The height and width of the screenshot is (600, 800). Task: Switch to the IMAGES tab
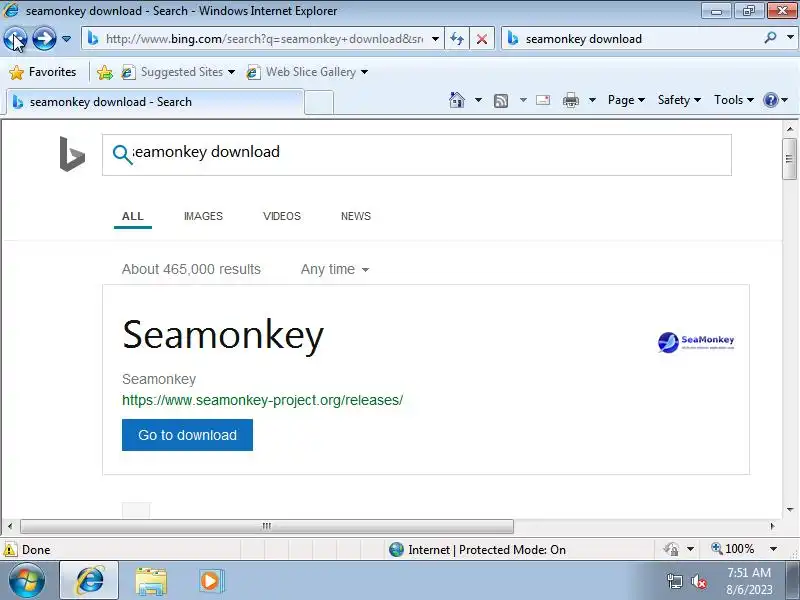(x=203, y=216)
